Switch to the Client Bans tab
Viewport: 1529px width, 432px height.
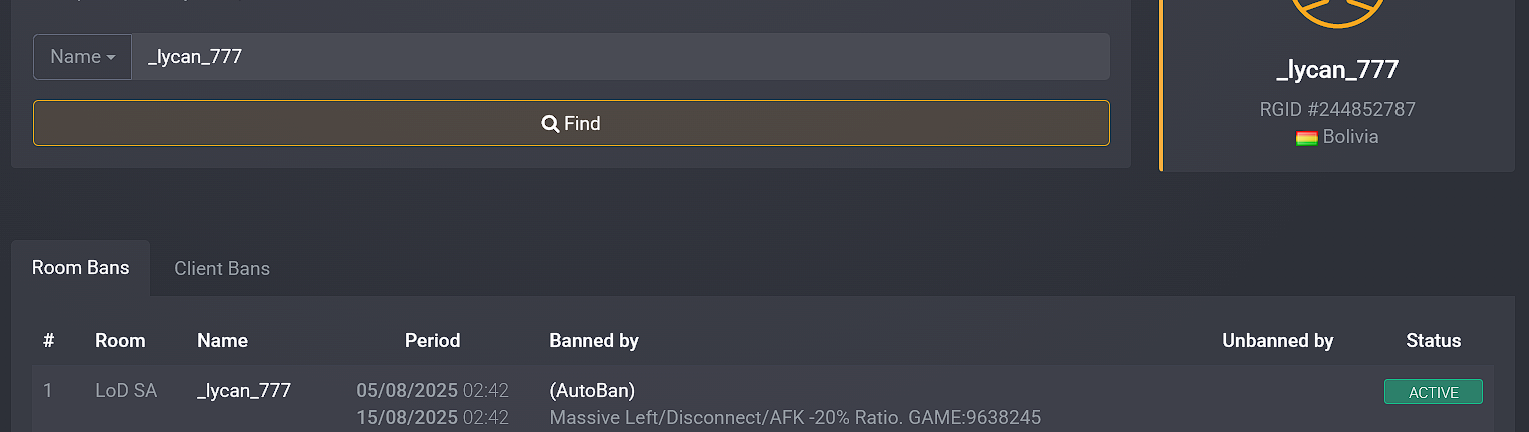click(222, 268)
